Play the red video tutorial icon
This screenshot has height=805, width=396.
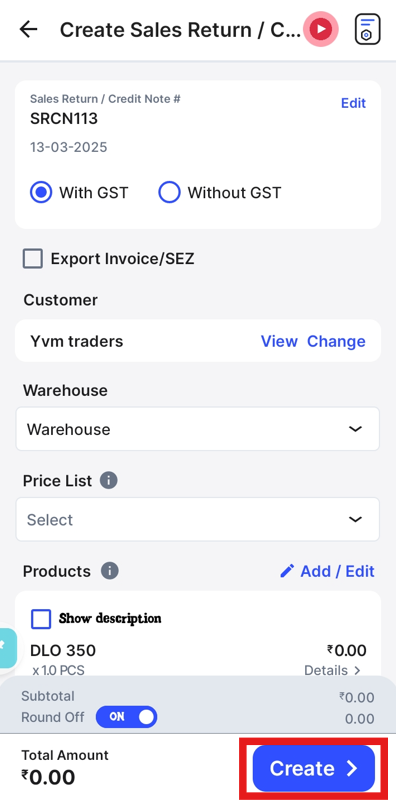(x=320, y=29)
